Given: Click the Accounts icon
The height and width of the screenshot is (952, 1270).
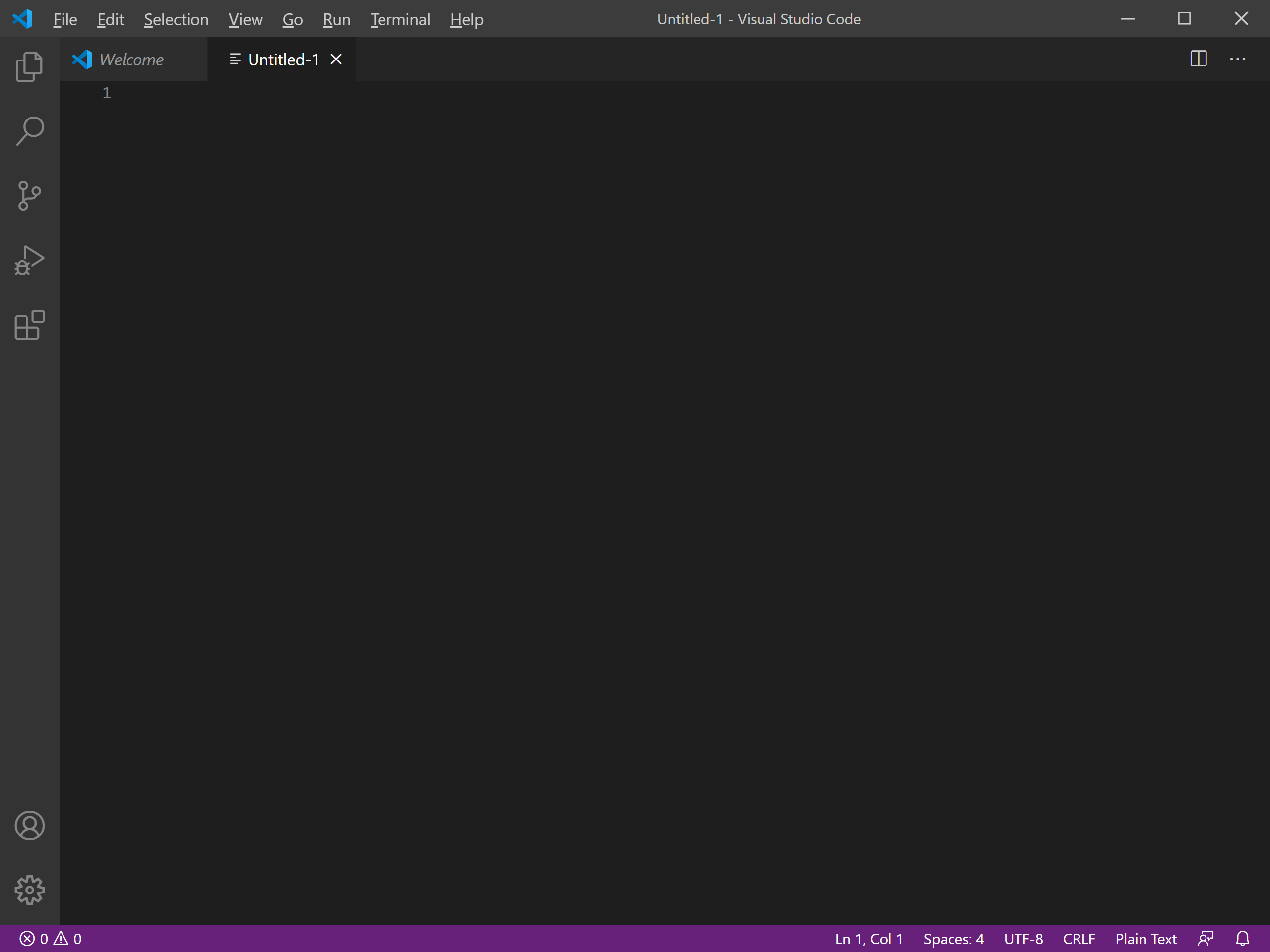Looking at the screenshot, I should (29, 826).
